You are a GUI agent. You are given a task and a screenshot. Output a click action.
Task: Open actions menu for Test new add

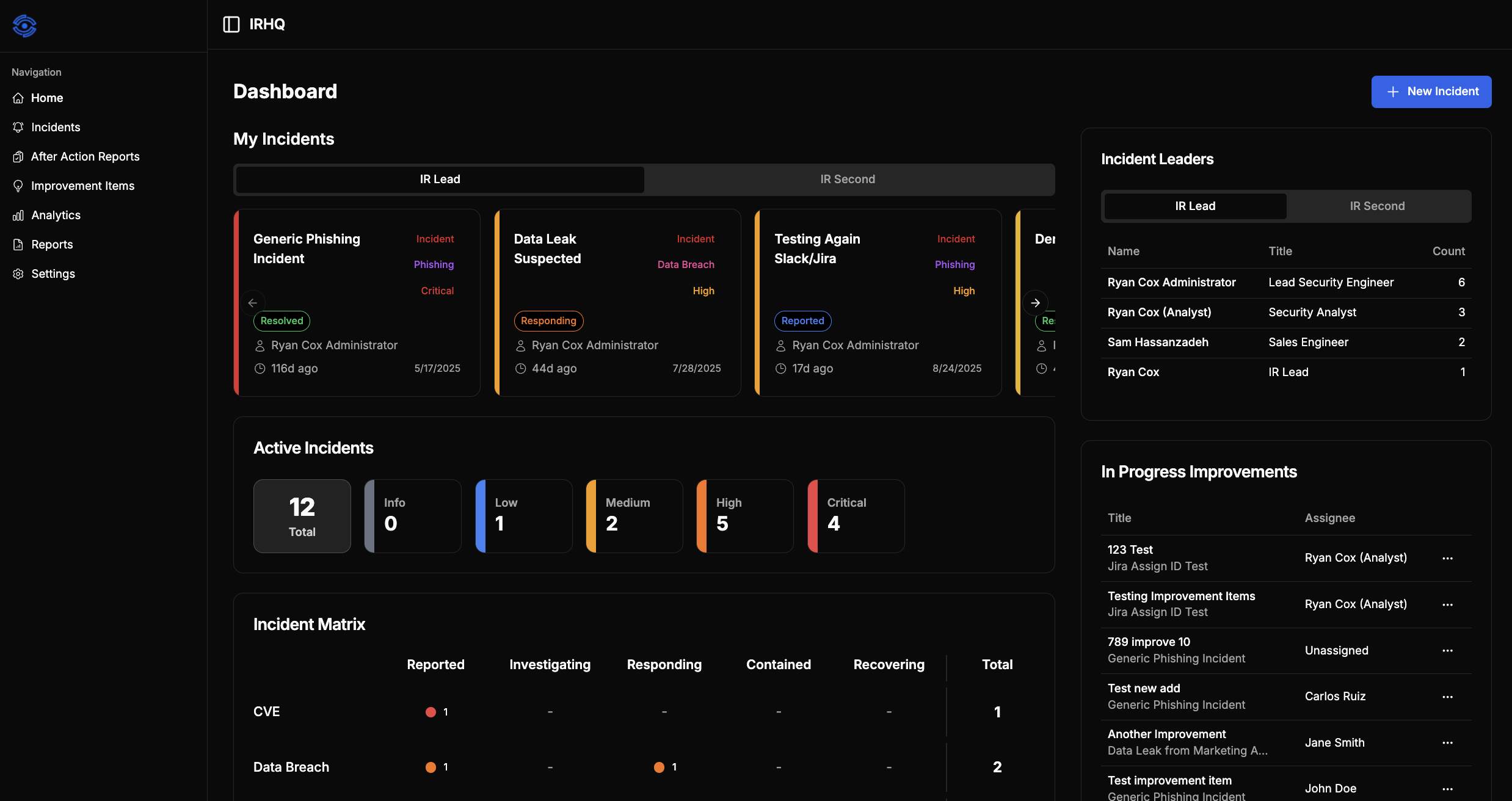click(1448, 696)
